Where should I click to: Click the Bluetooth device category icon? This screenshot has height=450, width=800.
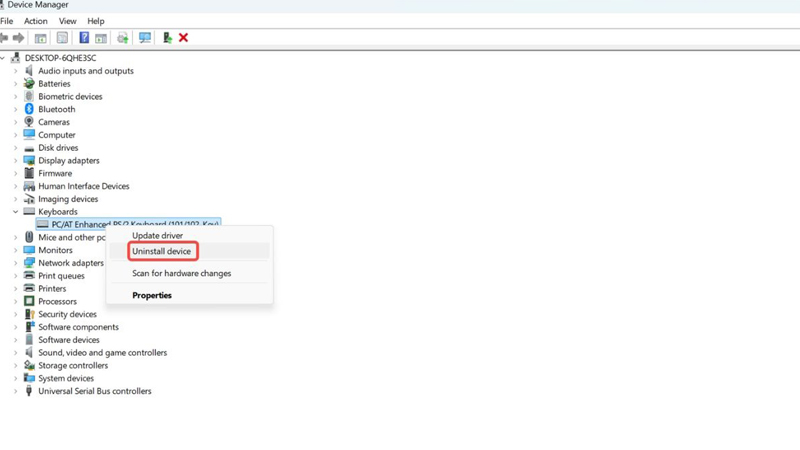(29, 109)
